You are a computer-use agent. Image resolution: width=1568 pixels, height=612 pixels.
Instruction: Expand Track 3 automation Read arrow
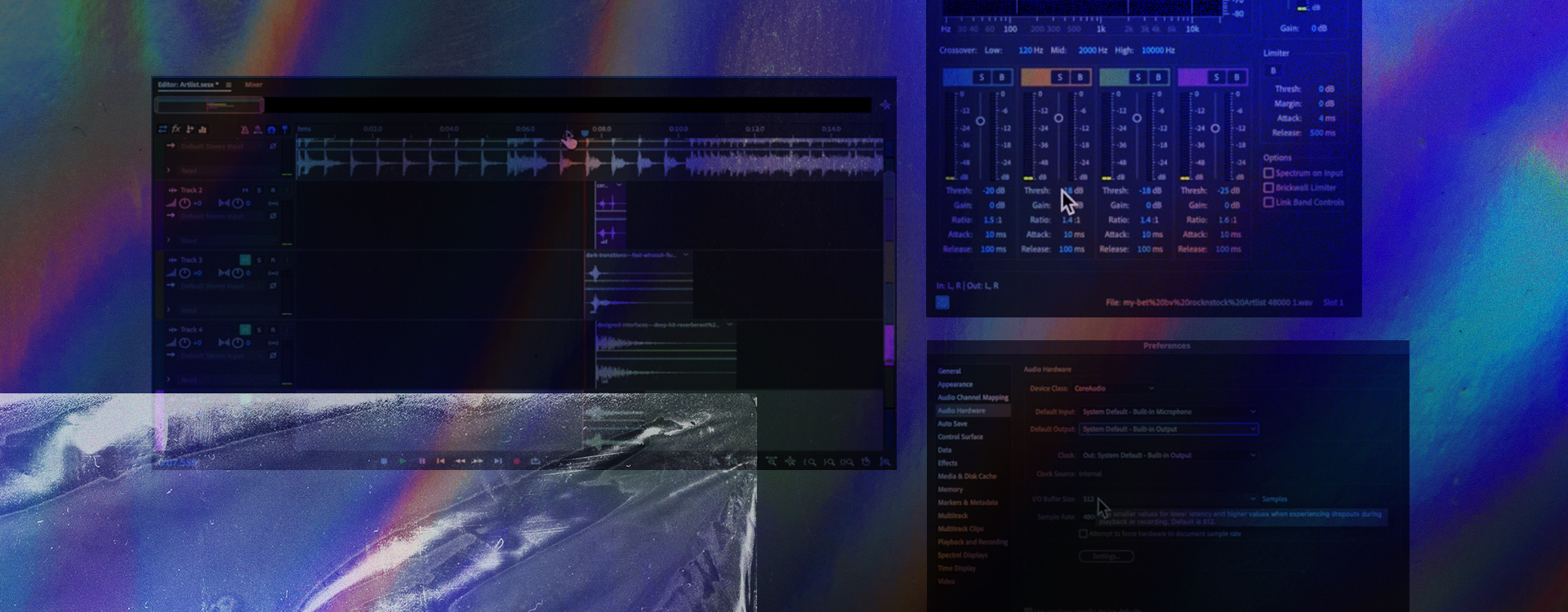click(169, 310)
